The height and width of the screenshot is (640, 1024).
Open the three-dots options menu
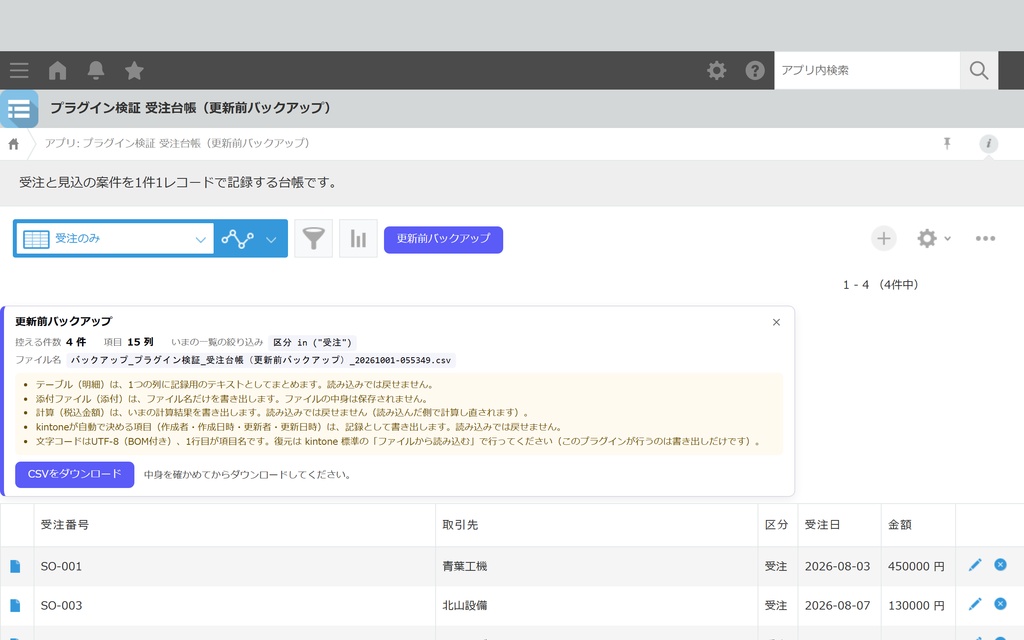pos(985,238)
